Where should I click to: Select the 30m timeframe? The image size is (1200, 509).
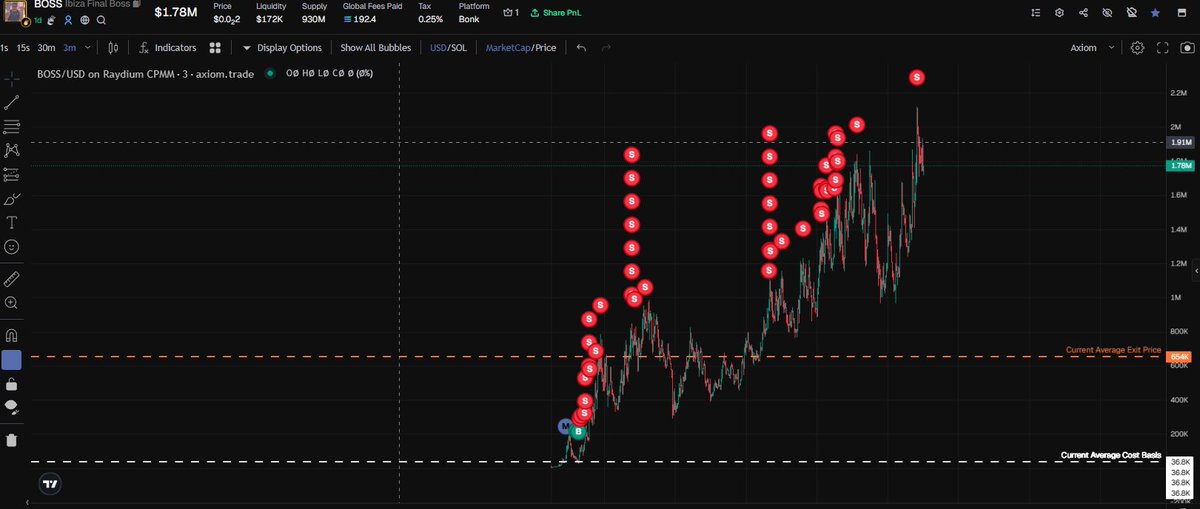pos(46,47)
